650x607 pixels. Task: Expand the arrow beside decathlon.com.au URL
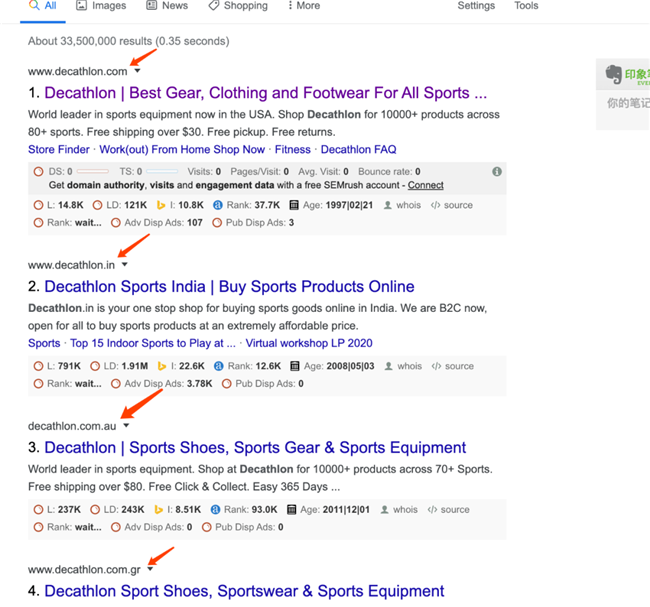tap(126, 426)
